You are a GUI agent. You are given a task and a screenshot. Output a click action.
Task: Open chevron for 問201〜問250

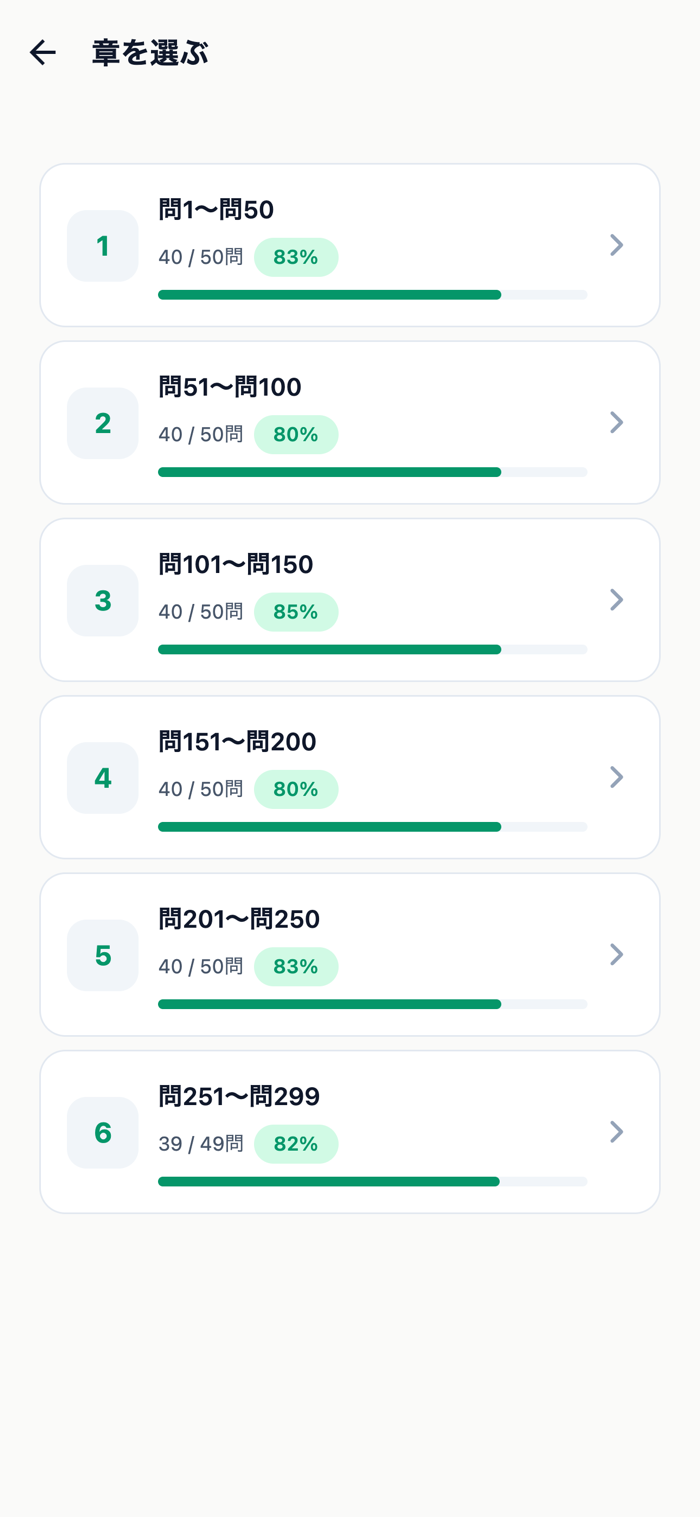pyautogui.click(x=617, y=954)
